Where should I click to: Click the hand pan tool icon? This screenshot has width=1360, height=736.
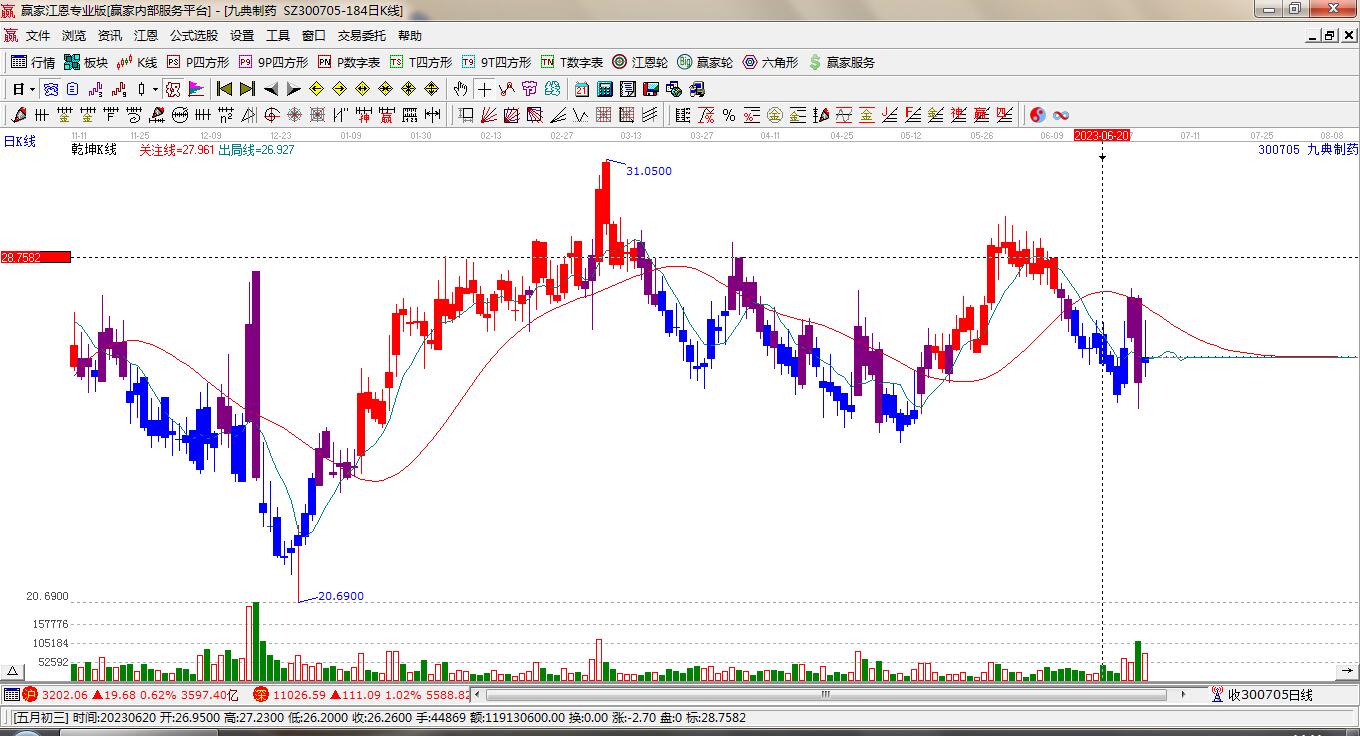click(x=460, y=89)
